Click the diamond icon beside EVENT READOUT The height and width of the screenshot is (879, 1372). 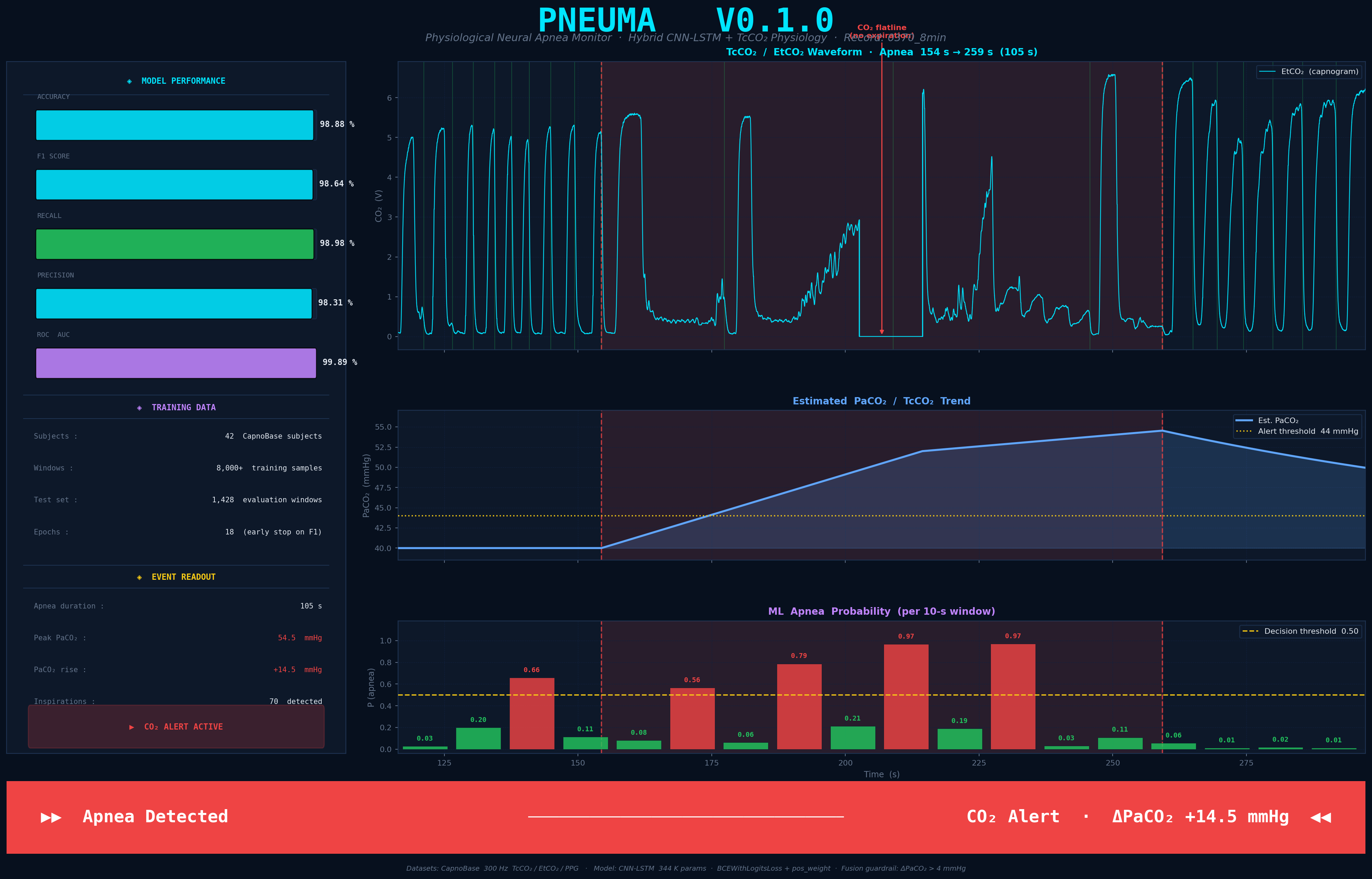[139, 577]
